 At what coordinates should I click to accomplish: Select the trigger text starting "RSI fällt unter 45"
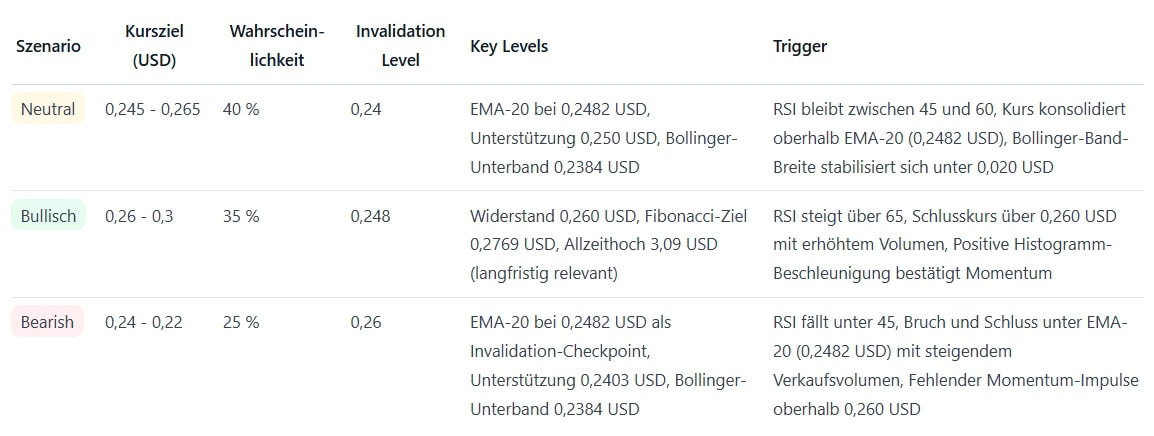(949, 366)
